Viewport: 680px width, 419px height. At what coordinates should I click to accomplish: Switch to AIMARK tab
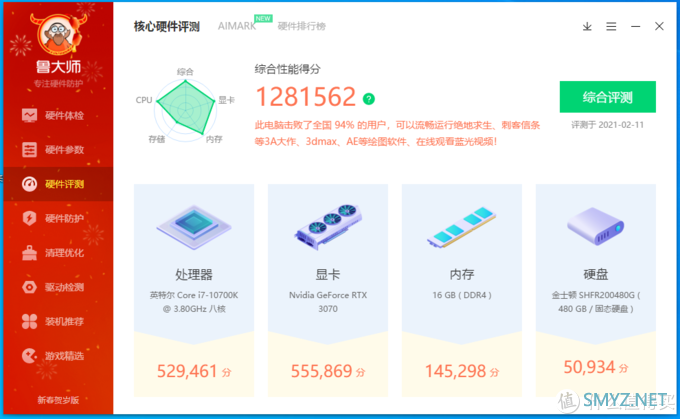237,26
